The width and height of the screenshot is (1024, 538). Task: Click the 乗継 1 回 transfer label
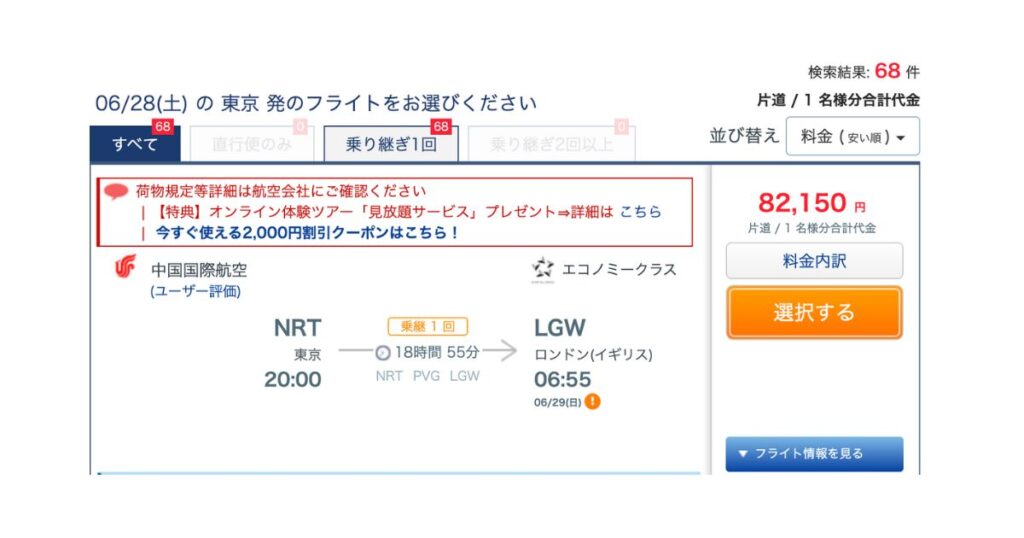click(x=428, y=326)
